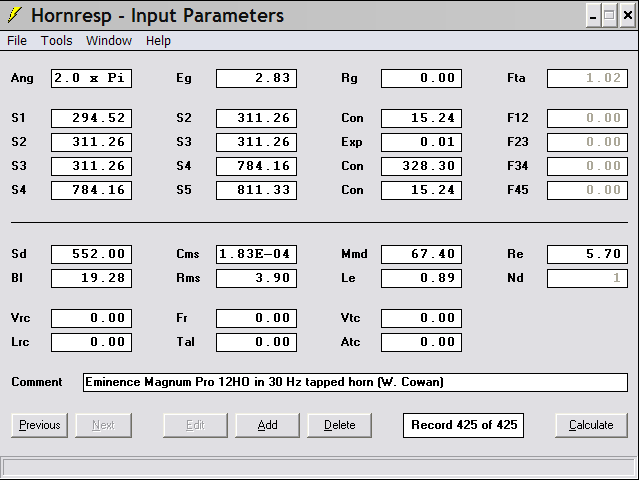Open the Help menu
The width and height of the screenshot is (639, 480).
pos(158,41)
